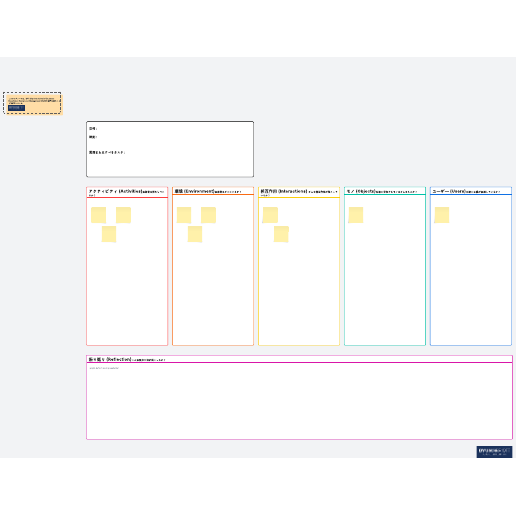The width and height of the screenshot is (516, 516).
Task: Click the placeholder text in Reflection box
Action: click(104, 368)
